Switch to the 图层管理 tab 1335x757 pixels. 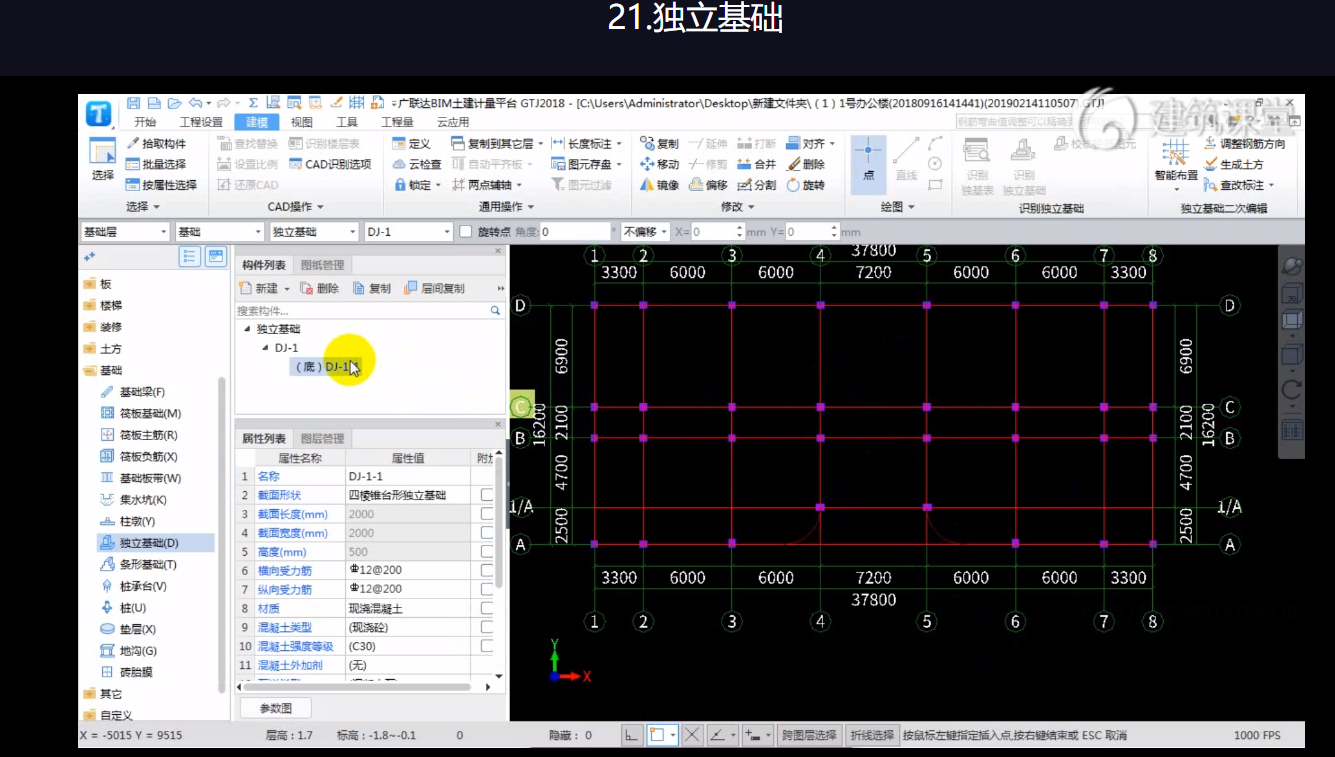322,438
